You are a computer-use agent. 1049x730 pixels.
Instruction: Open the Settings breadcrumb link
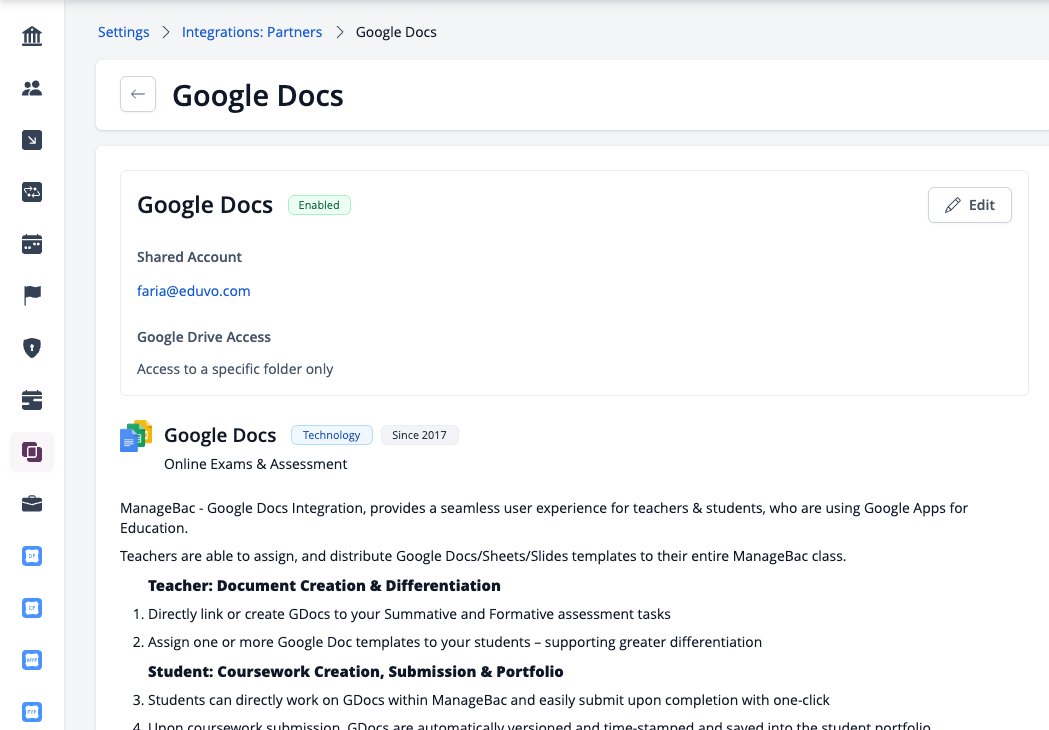(x=124, y=32)
